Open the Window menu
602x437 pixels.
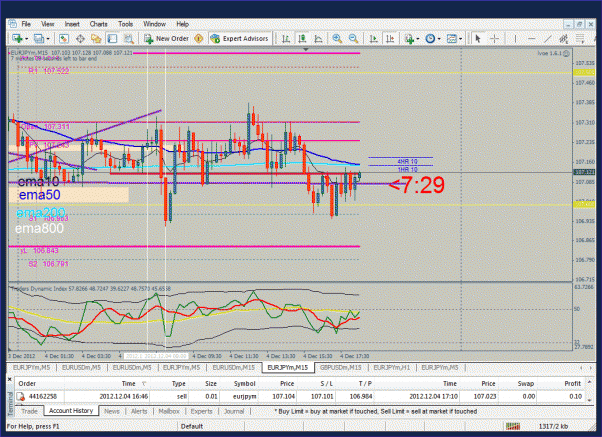pos(154,24)
